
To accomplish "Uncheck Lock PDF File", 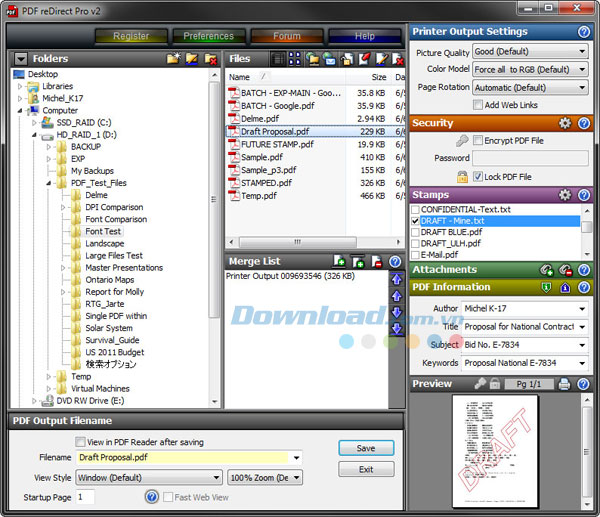I will 478,176.
